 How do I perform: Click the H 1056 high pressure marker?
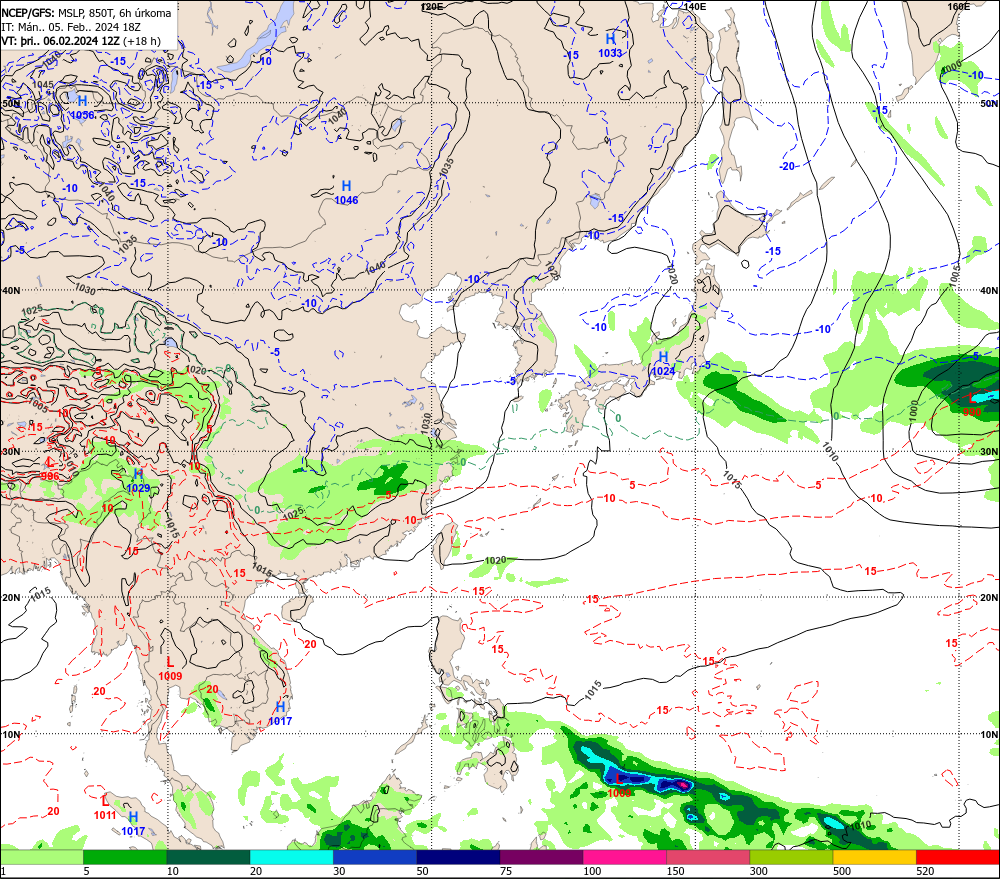click(82, 107)
